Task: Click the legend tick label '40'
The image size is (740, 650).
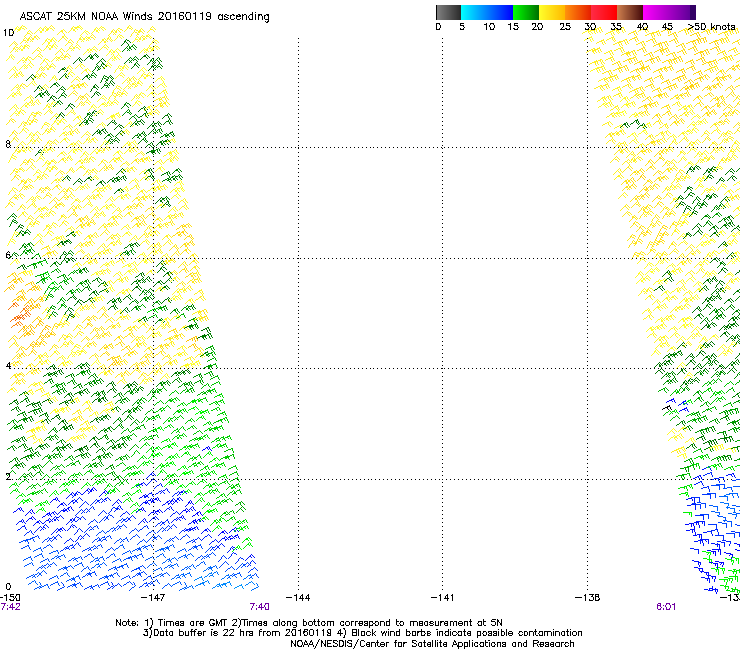Action: point(642,27)
